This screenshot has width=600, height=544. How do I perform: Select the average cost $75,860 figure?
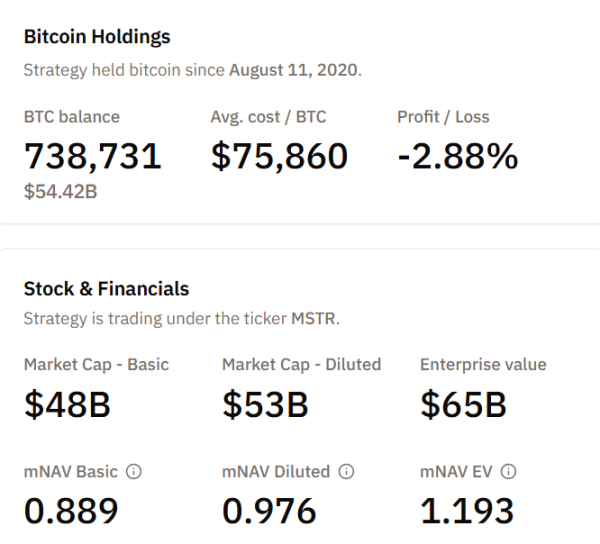pos(279,156)
